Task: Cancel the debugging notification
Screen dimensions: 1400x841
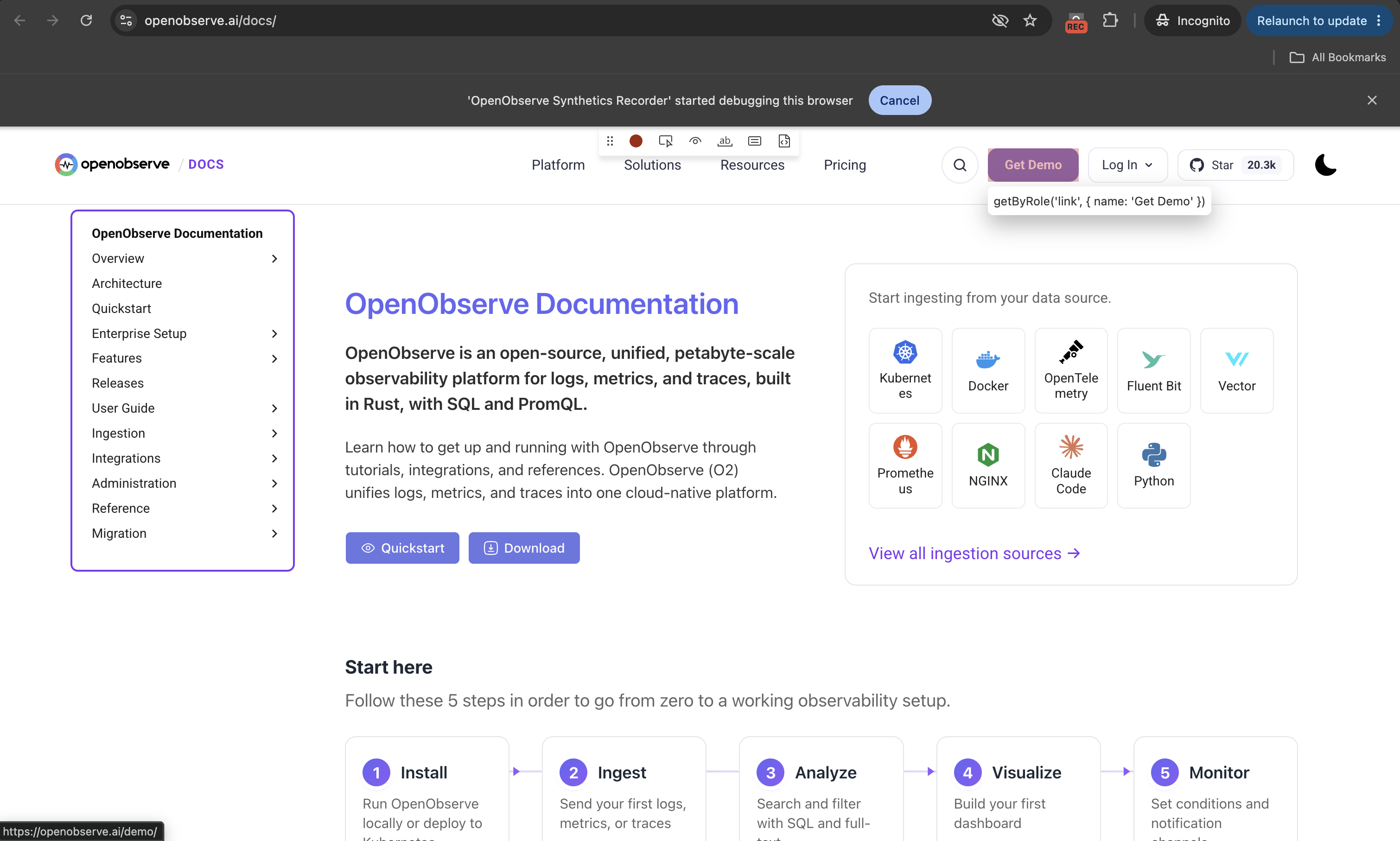Action: click(x=899, y=100)
